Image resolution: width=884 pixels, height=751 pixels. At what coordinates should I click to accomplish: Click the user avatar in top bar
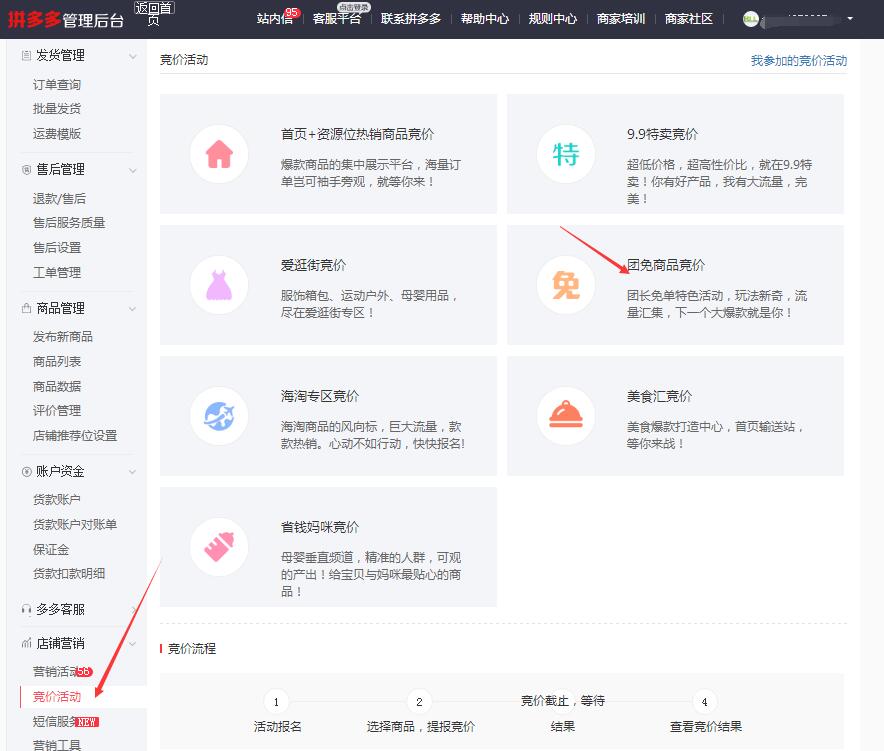point(750,19)
